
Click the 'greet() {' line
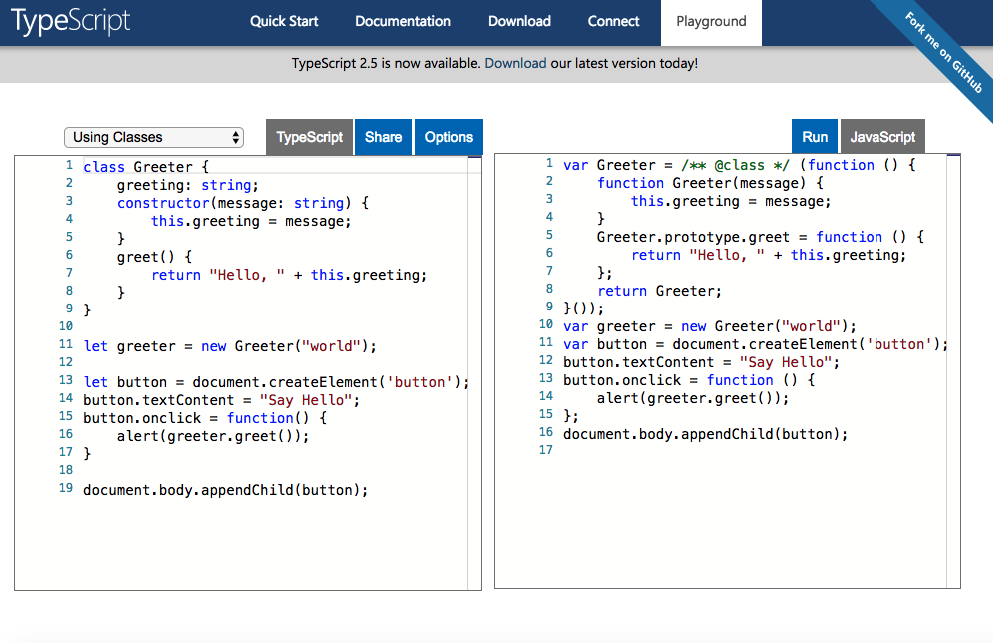click(x=154, y=257)
